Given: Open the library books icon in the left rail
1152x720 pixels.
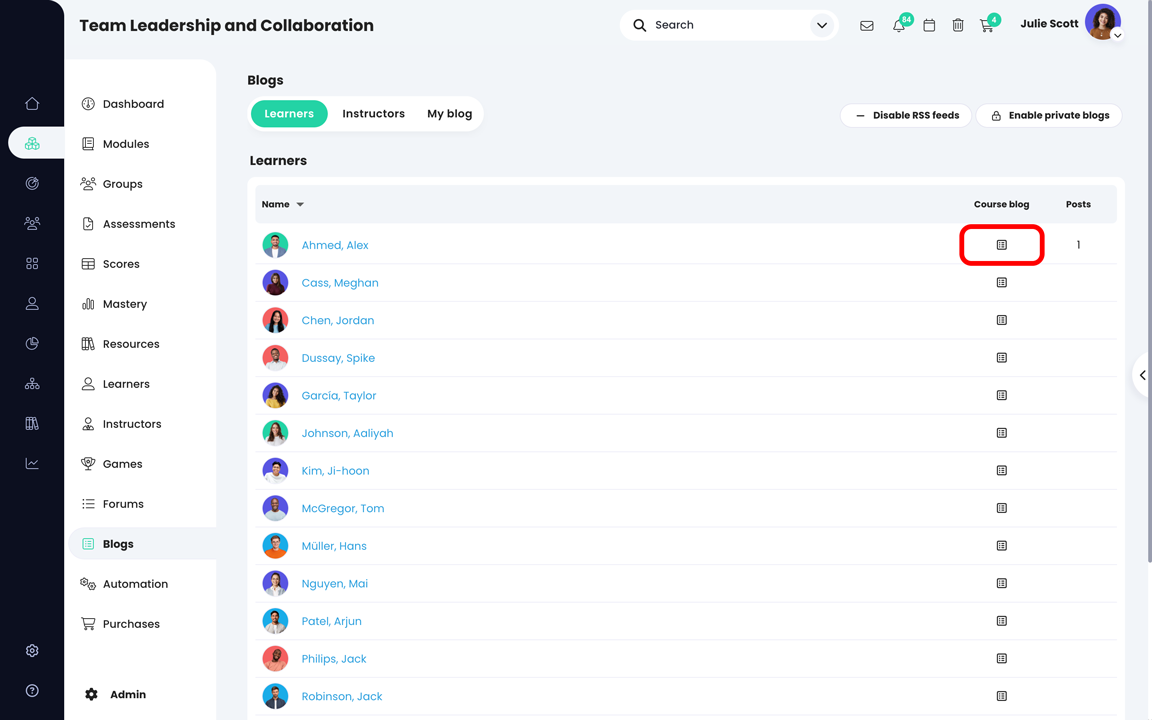Looking at the screenshot, I should [32, 423].
